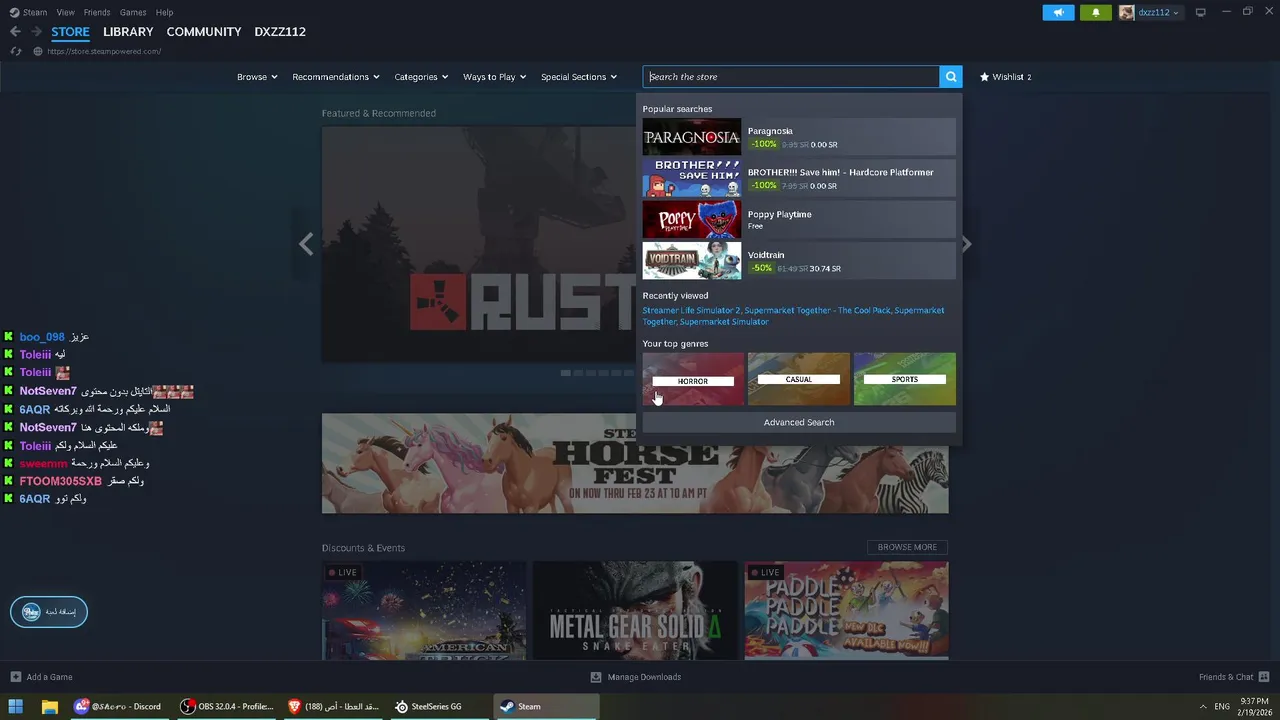
Task: Open the green notifications bell
Action: coord(1095,12)
